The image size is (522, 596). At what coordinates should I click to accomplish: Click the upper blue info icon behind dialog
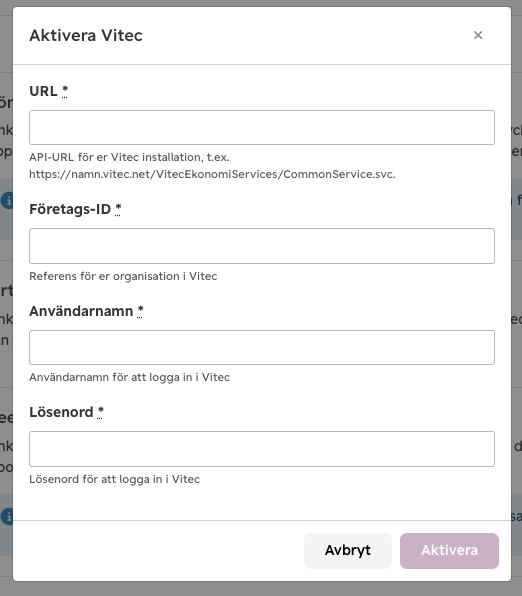coord(6,200)
